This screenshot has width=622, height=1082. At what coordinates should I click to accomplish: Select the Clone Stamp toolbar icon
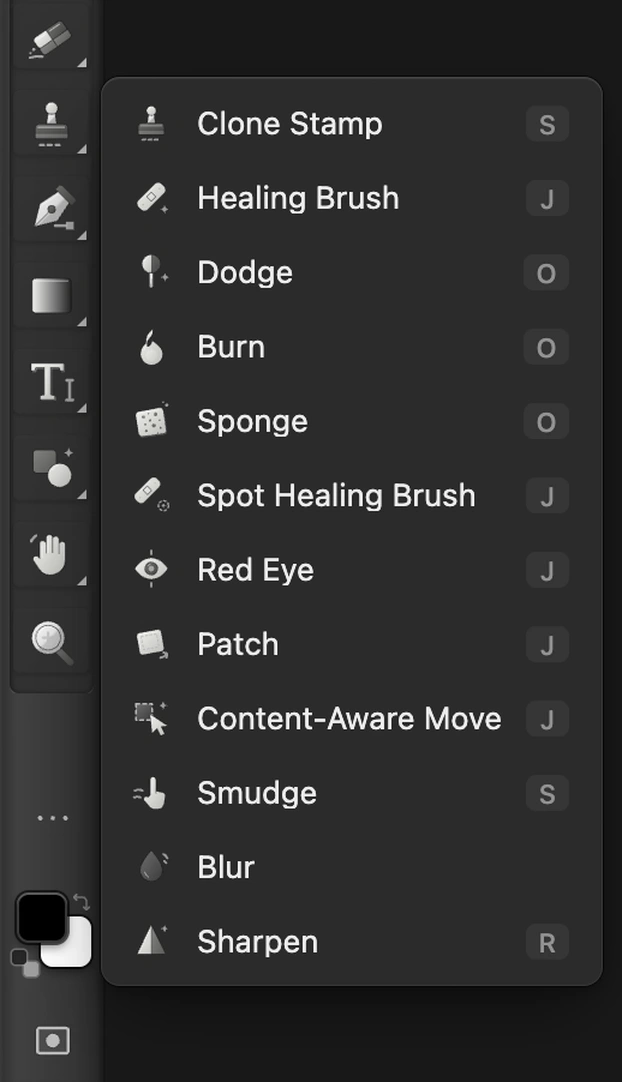coord(51,123)
